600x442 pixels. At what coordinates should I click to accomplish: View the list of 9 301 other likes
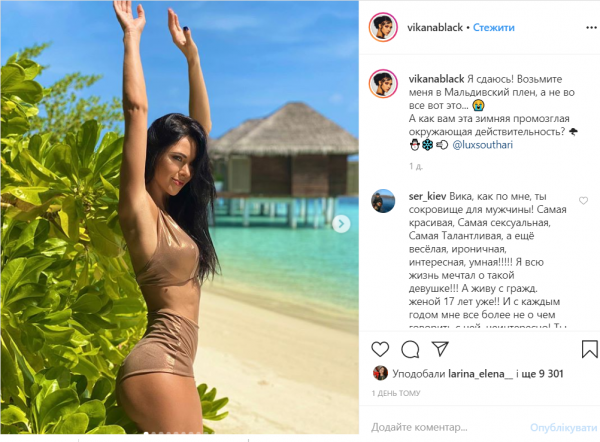[x=540, y=373]
